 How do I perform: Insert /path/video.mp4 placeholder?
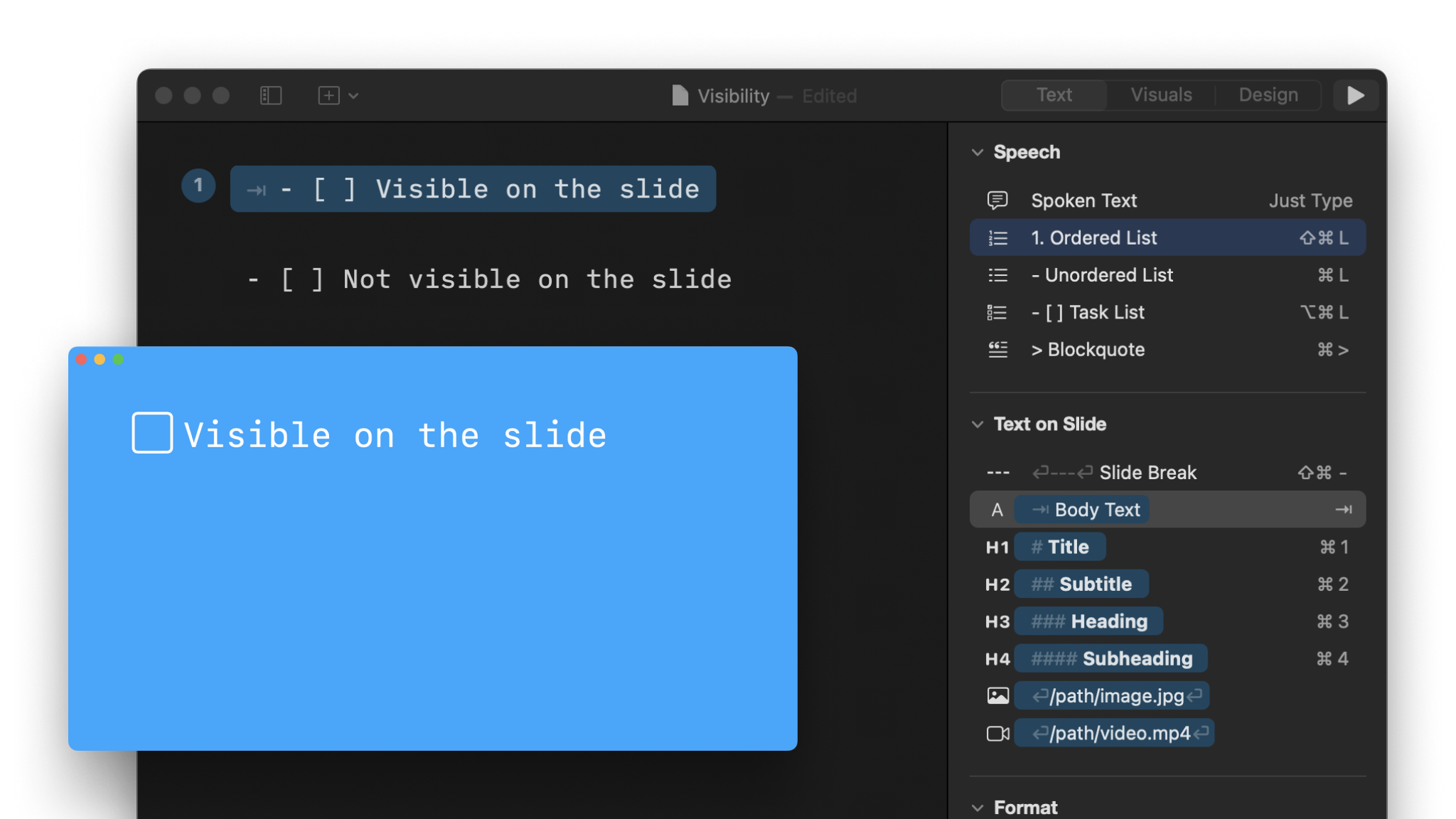coord(1115,733)
